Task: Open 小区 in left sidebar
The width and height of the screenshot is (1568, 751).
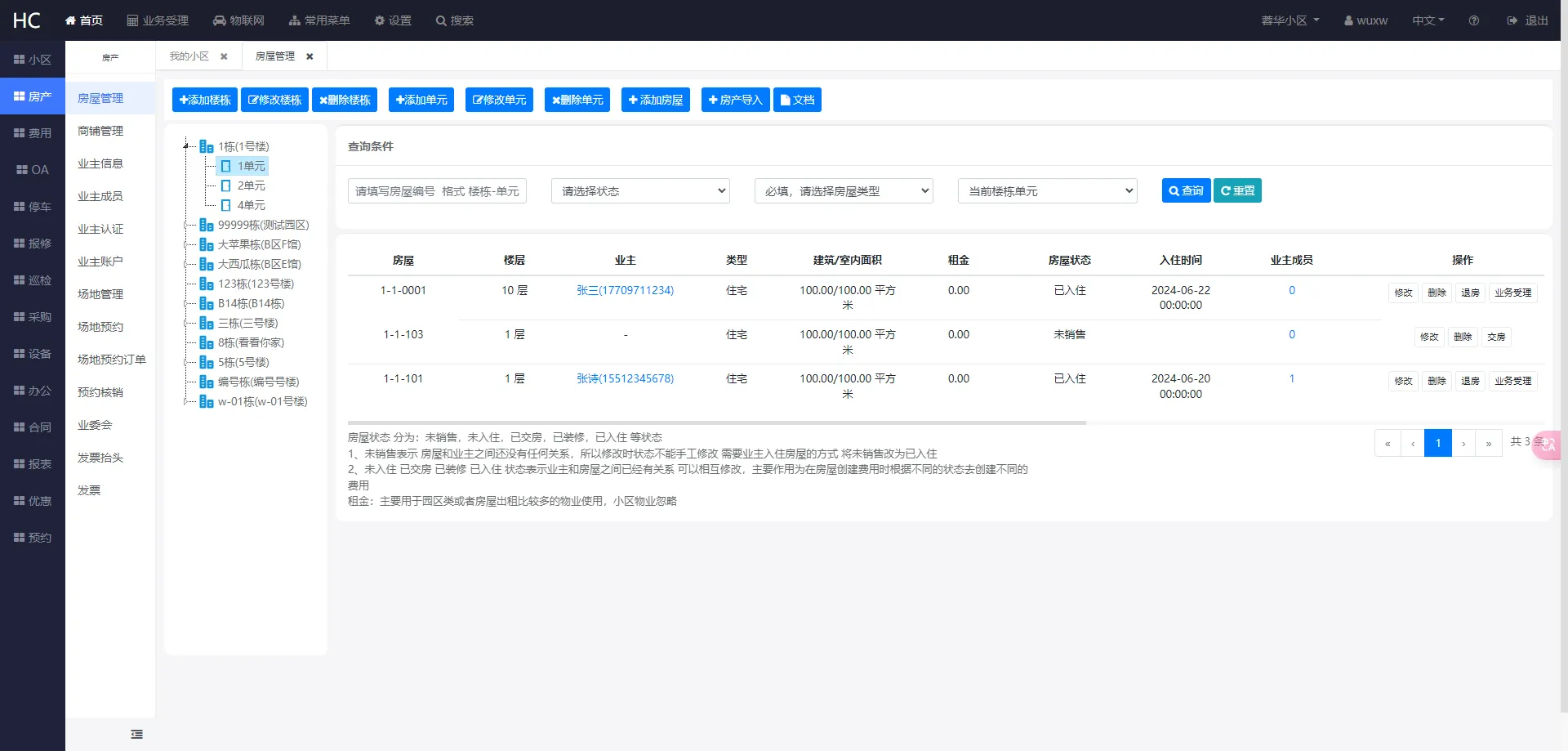Action: pyautogui.click(x=33, y=60)
